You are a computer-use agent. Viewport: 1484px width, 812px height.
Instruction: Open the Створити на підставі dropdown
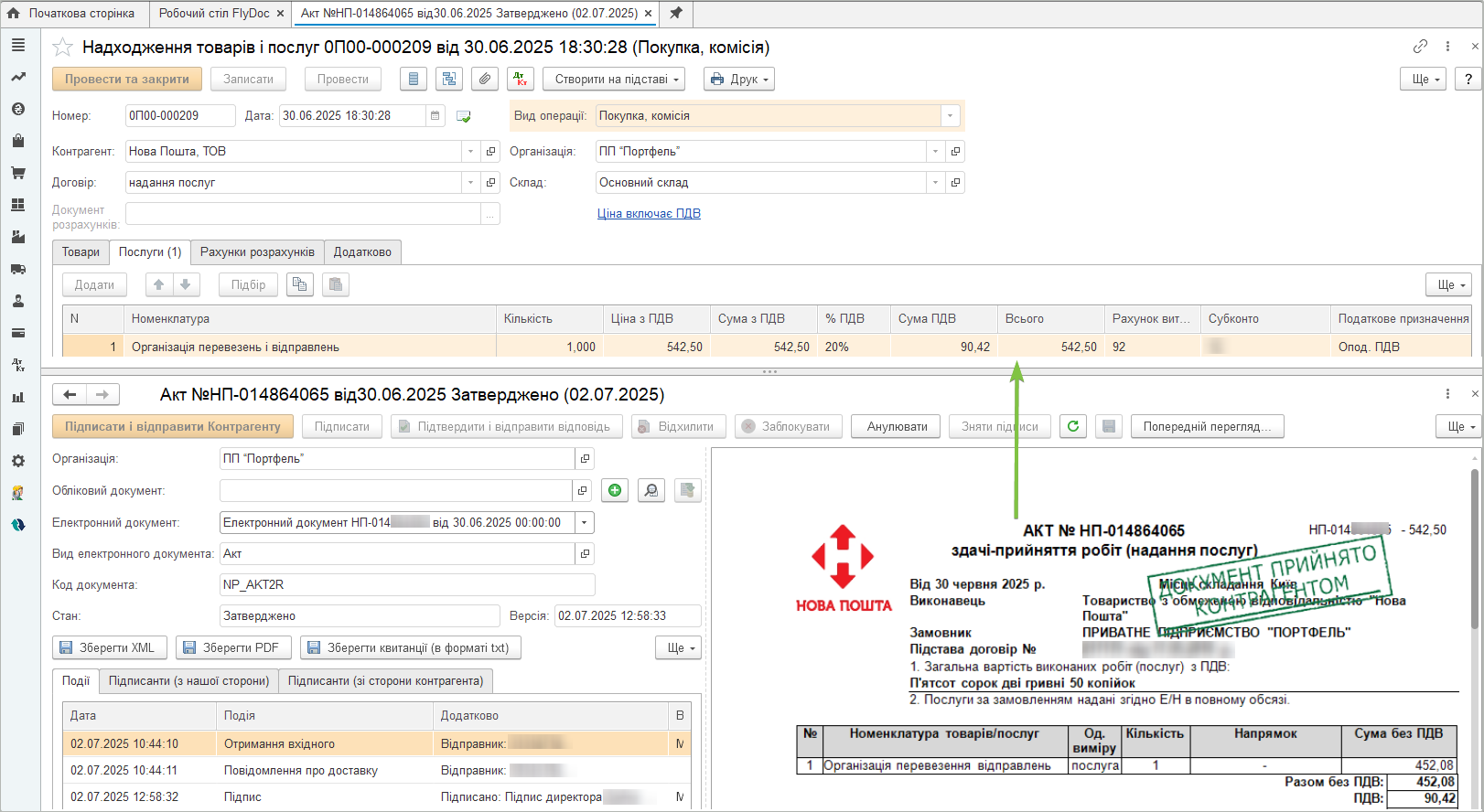pyautogui.click(x=618, y=80)
